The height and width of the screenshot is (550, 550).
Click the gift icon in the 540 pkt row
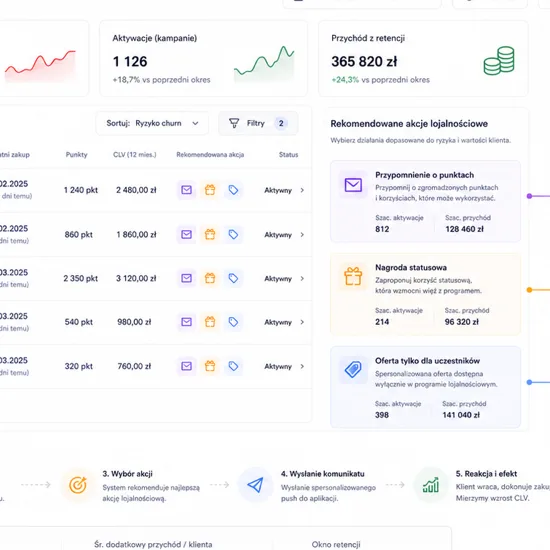pos(210,322)
